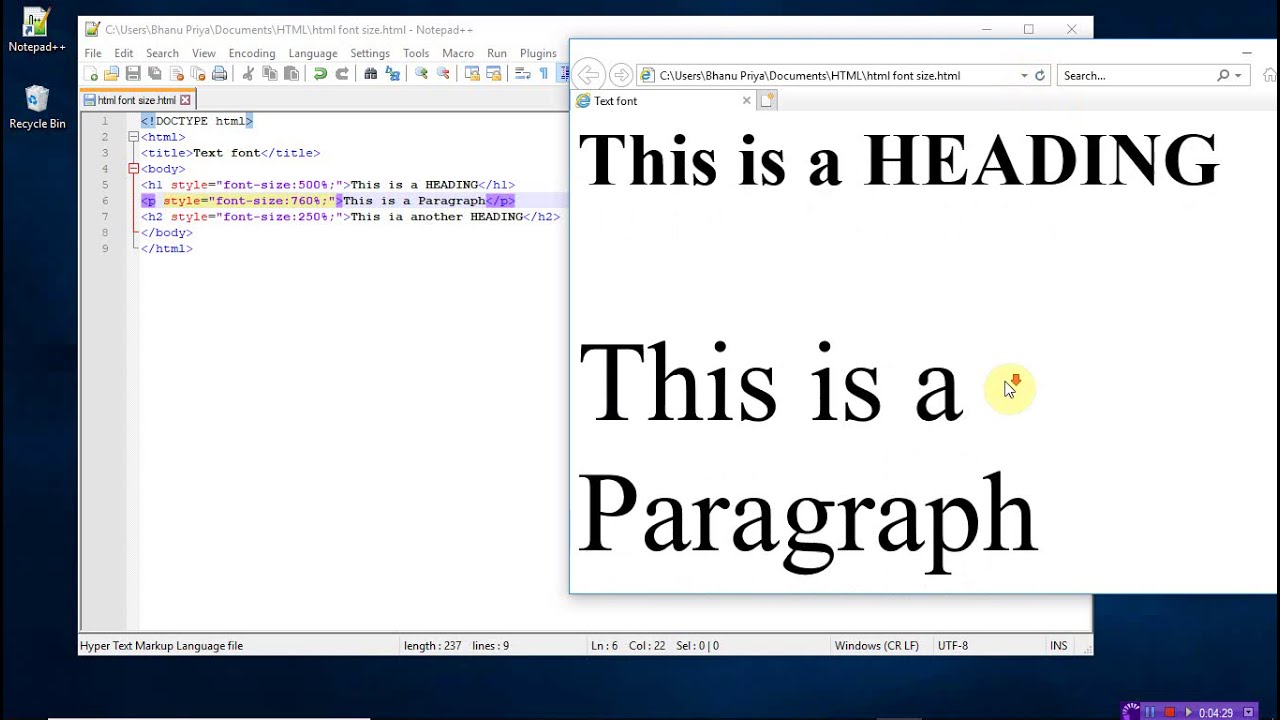1280x720 pixels.
Task: Open the Encoding menu
Action: click(x=251, y=53)
